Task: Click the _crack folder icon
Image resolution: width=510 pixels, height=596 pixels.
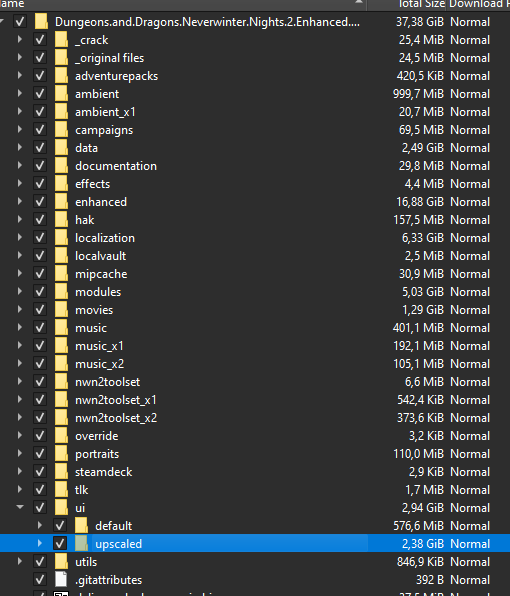Action: tap(61, 40)
